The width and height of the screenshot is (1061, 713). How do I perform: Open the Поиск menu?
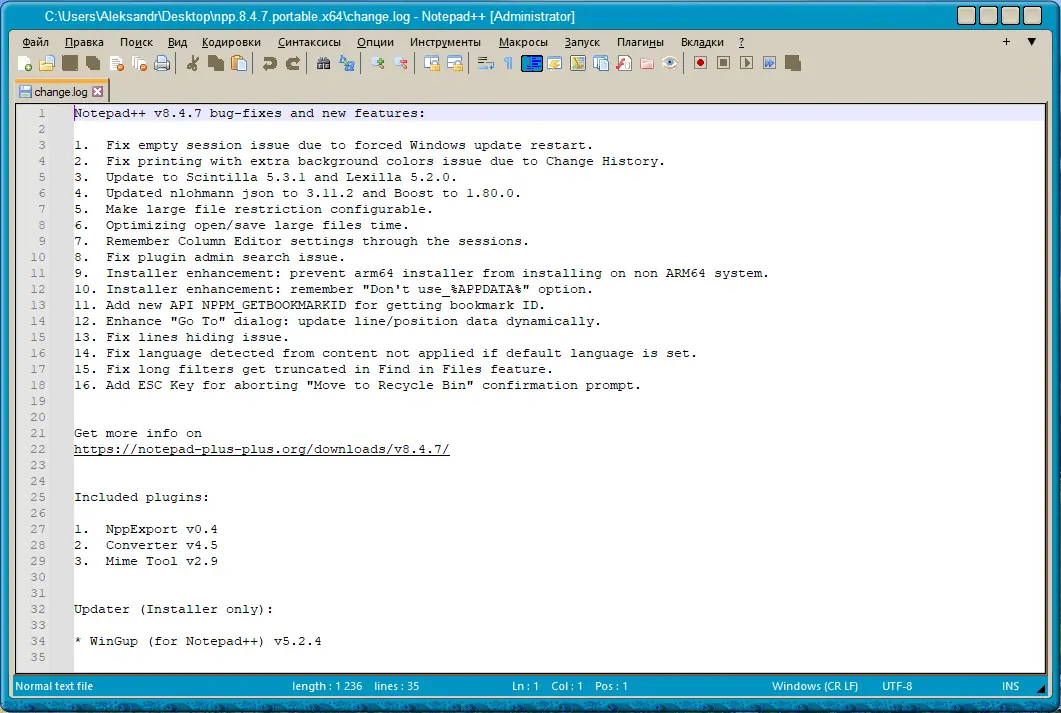(x=136, y=42)
